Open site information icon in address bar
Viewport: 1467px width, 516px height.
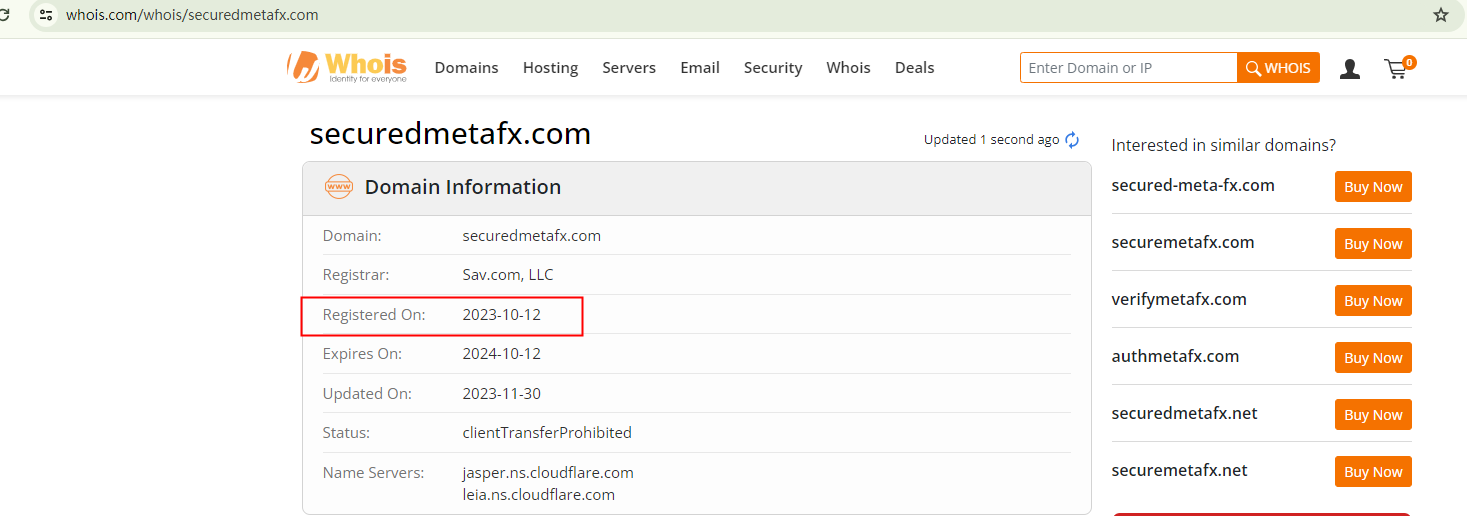(46, 15)
